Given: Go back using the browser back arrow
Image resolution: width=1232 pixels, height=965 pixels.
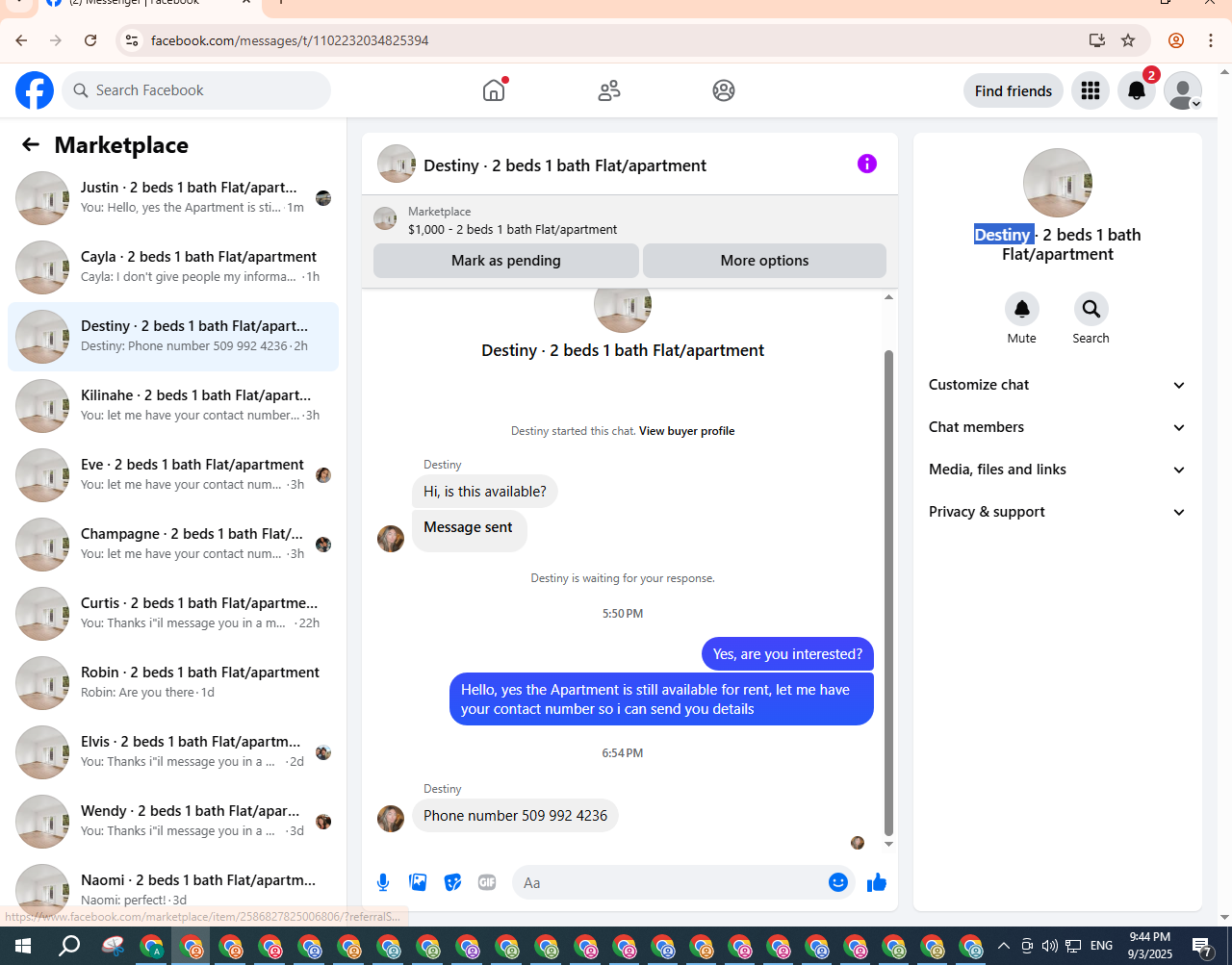Looking at the screenshot, I should click(x=21, y=40).
